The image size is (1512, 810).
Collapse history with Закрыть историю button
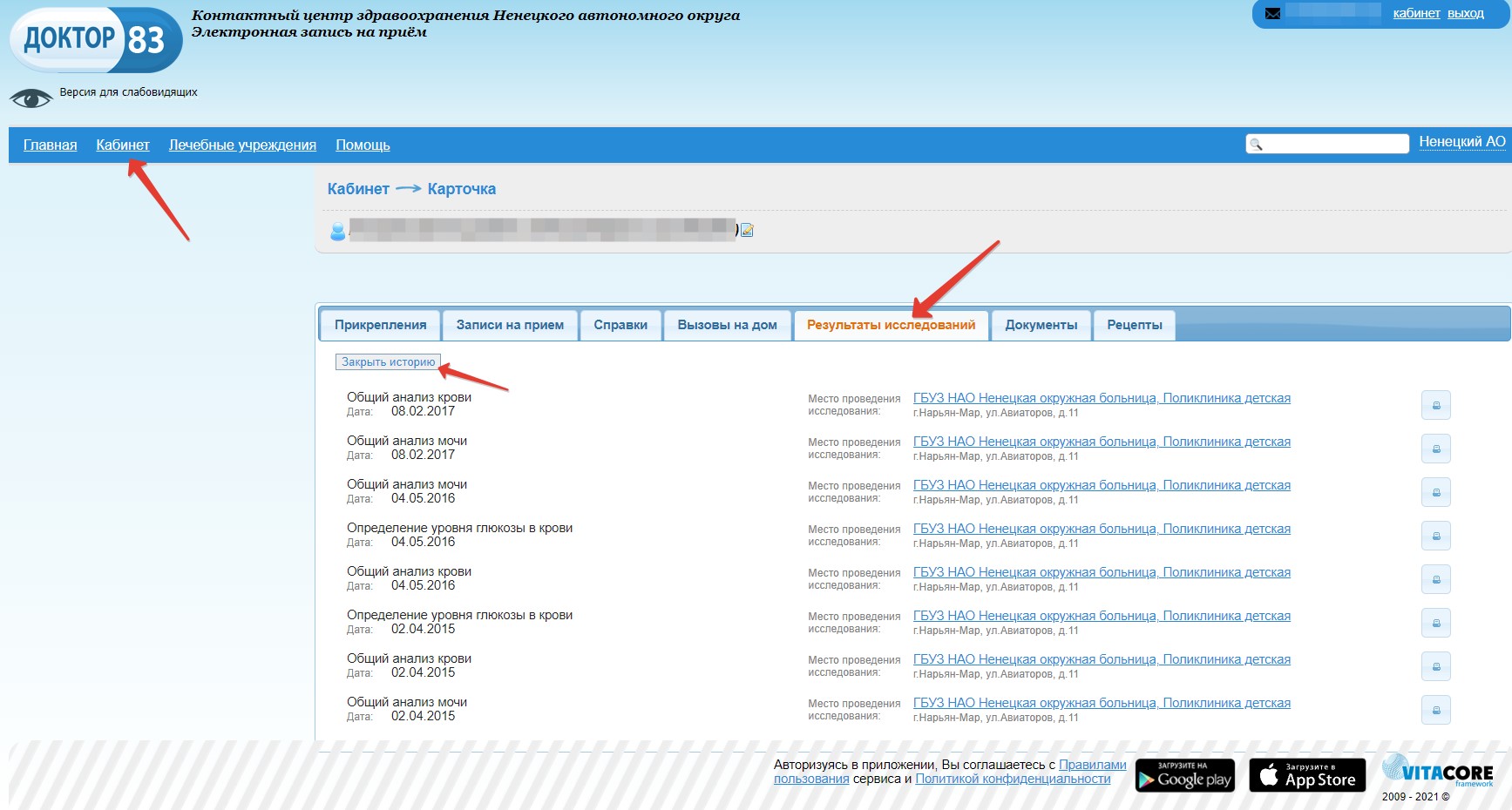(388, 362)
